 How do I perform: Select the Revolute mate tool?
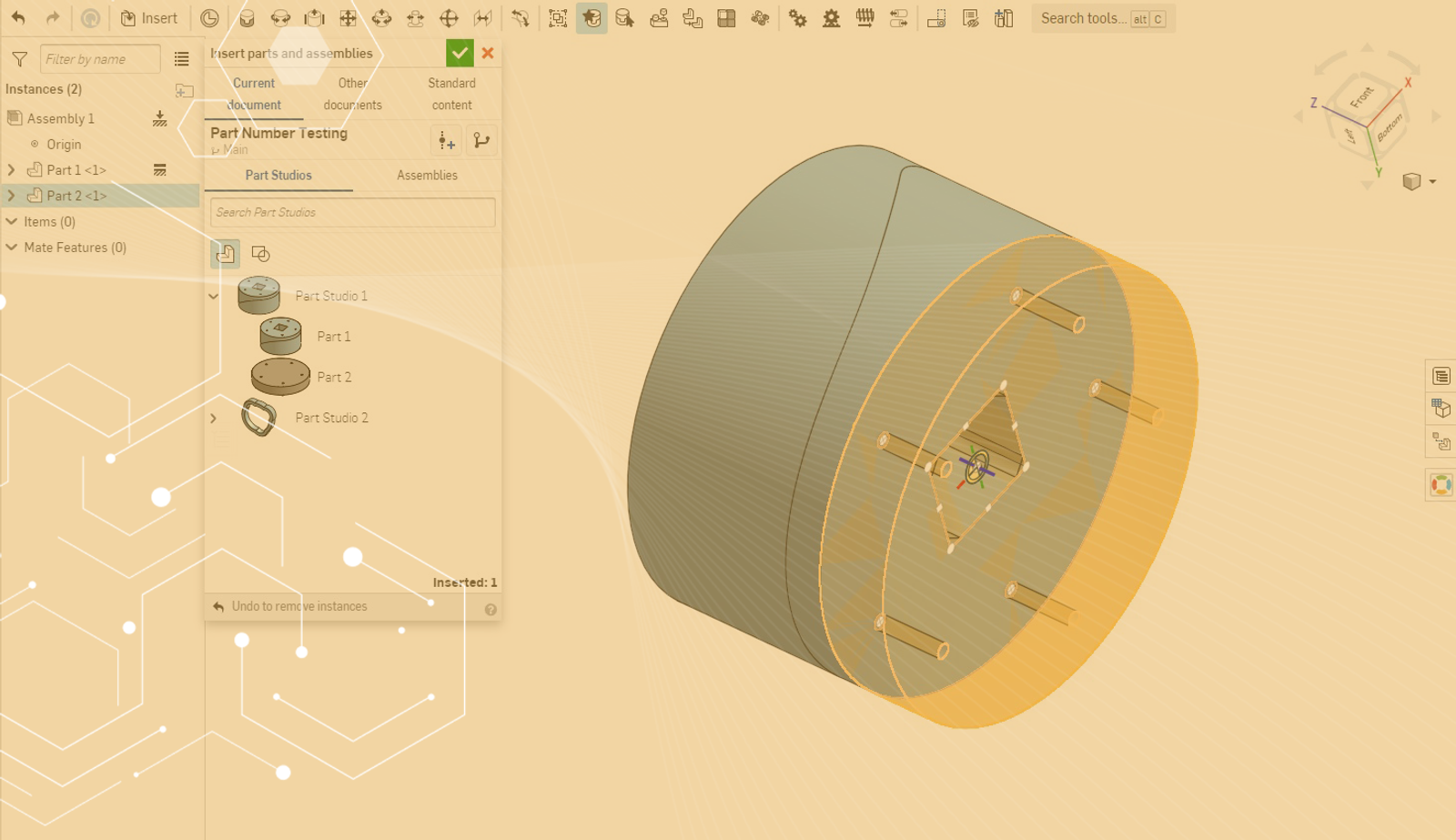(x=280, y=18)
